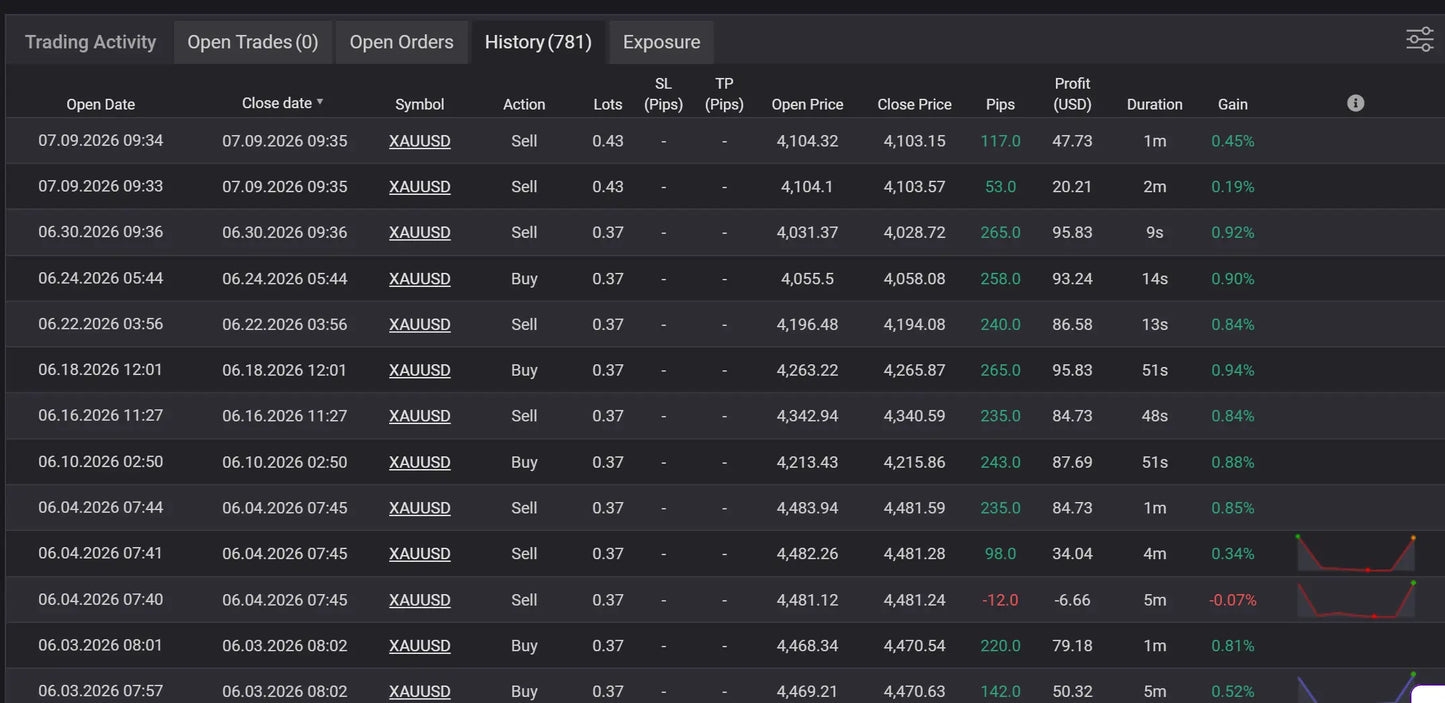Open XAUUSD link for 06.24.2026 05:44 trade
1445x703 pixels.
[419, 279]
